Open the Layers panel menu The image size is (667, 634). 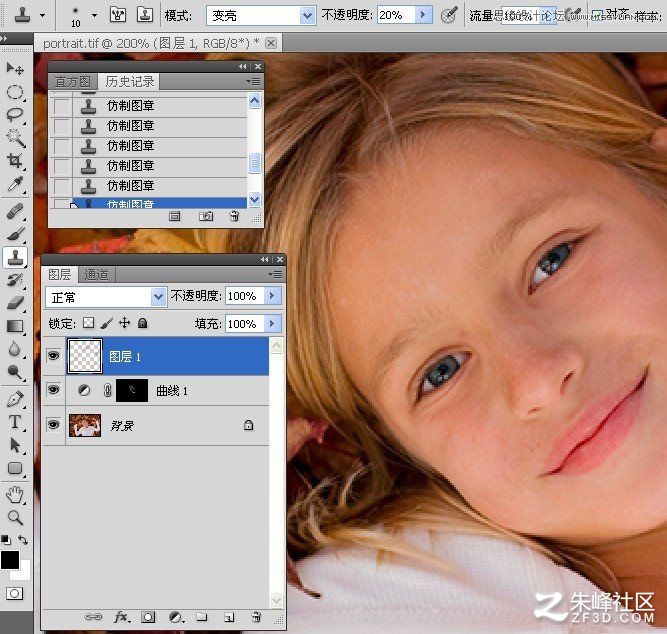pos(276,274)
